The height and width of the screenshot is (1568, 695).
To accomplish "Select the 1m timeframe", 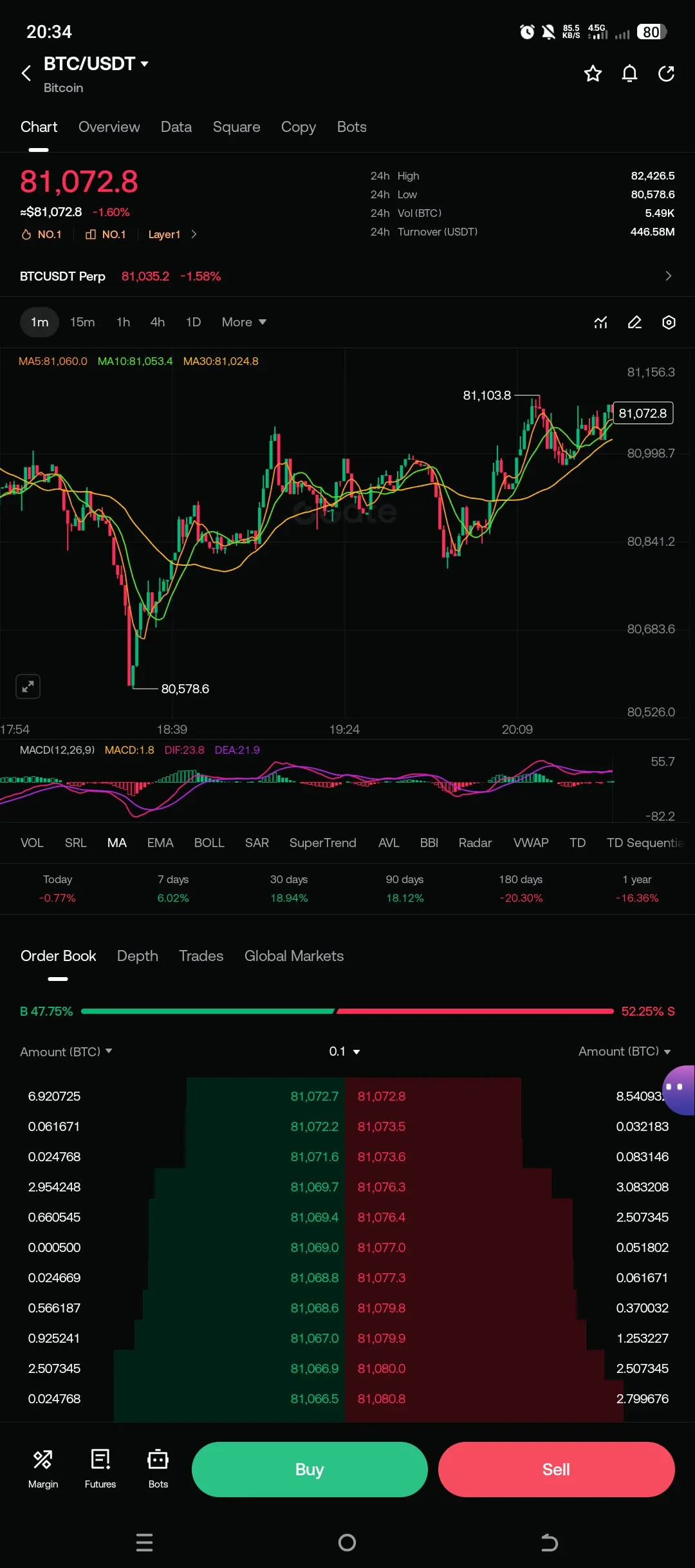I will coord(40,322).
